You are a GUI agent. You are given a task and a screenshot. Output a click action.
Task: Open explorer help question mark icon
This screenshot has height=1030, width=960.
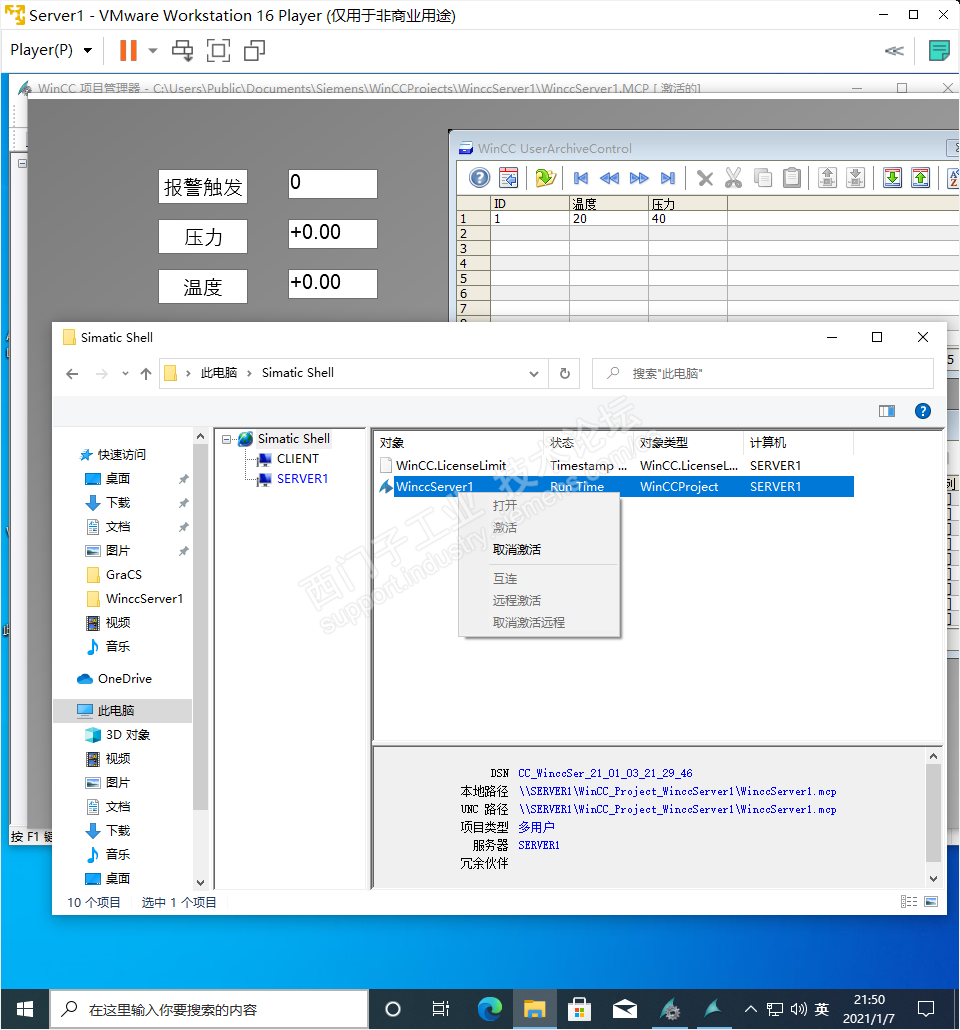click(x=923, y=411)
